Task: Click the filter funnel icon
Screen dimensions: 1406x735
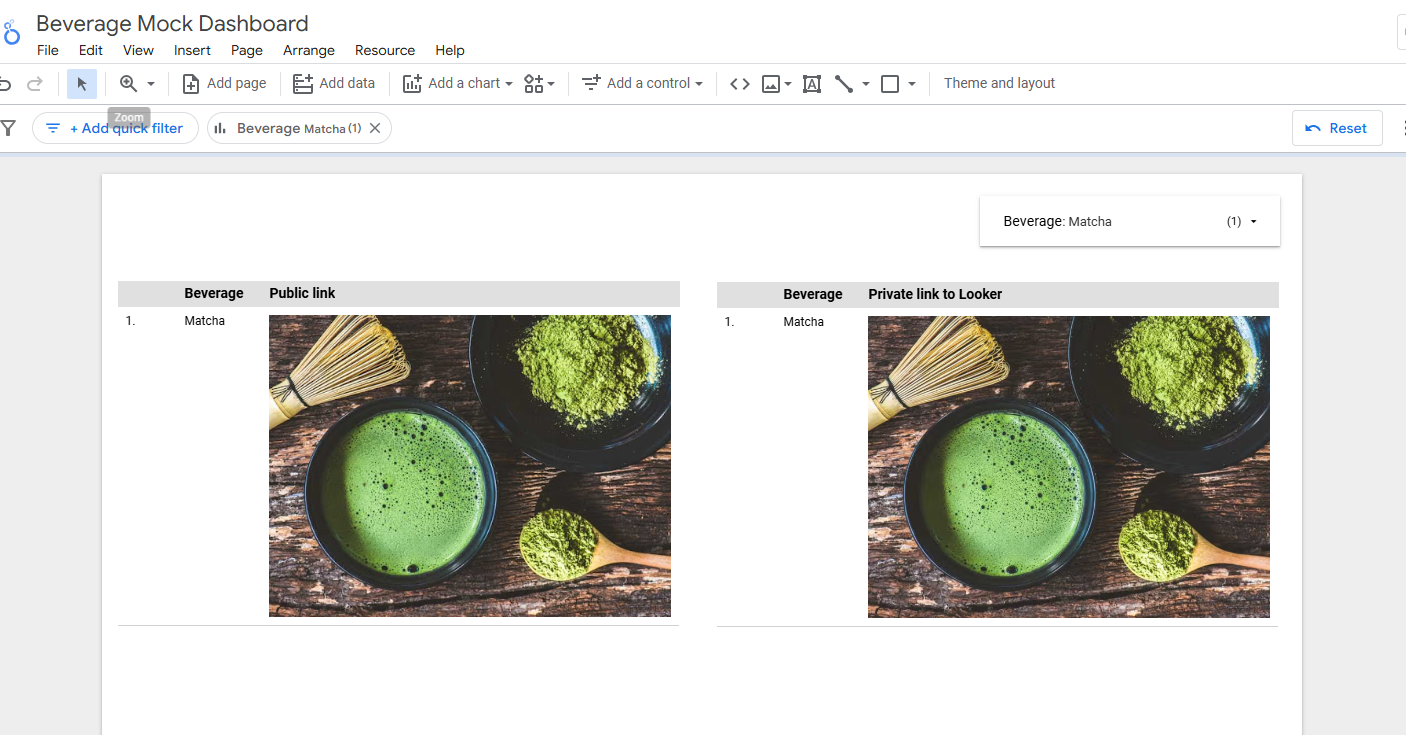Action: click(x=9, y=128)
